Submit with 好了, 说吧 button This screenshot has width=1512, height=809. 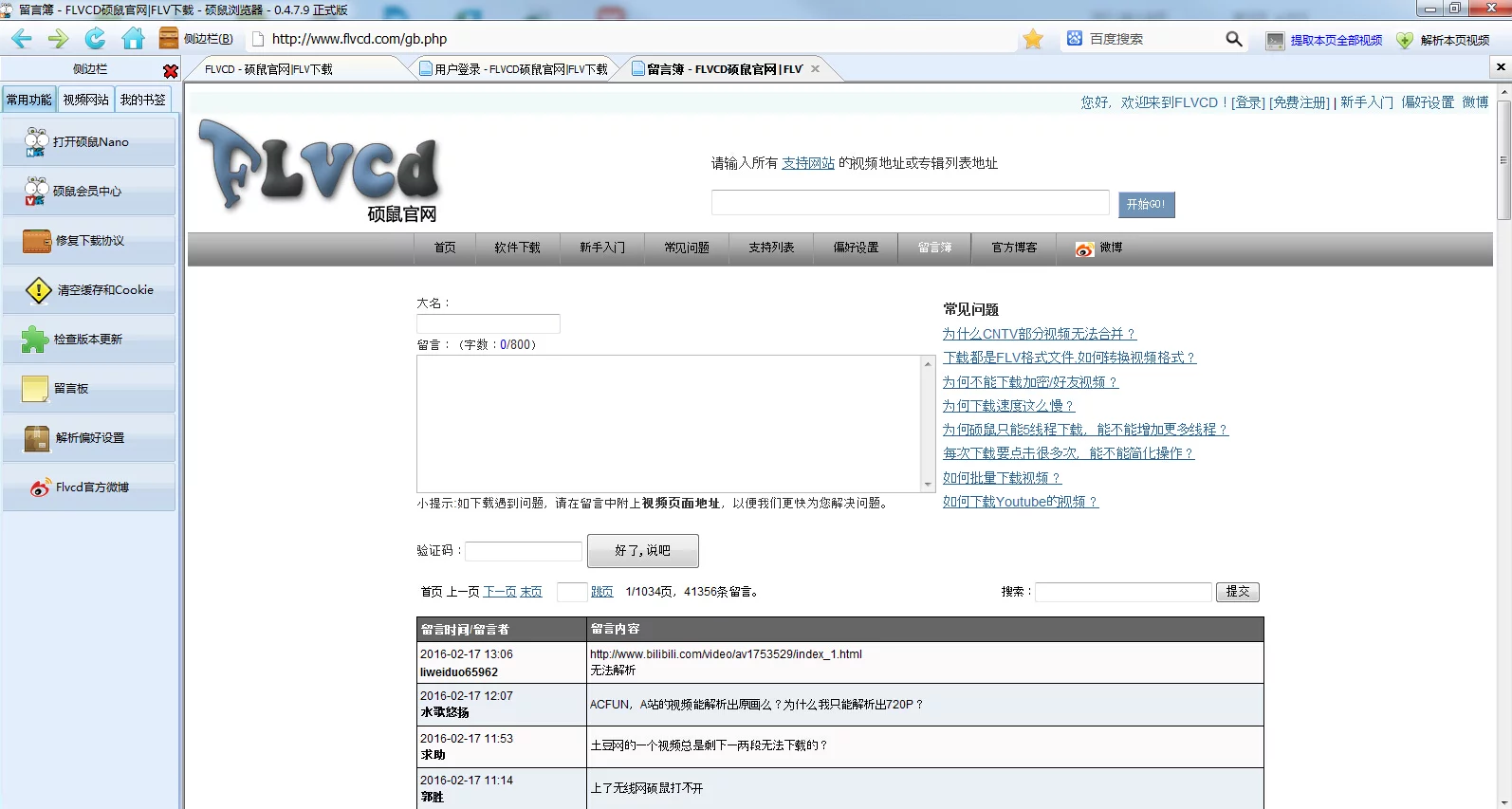pos(643,551)
